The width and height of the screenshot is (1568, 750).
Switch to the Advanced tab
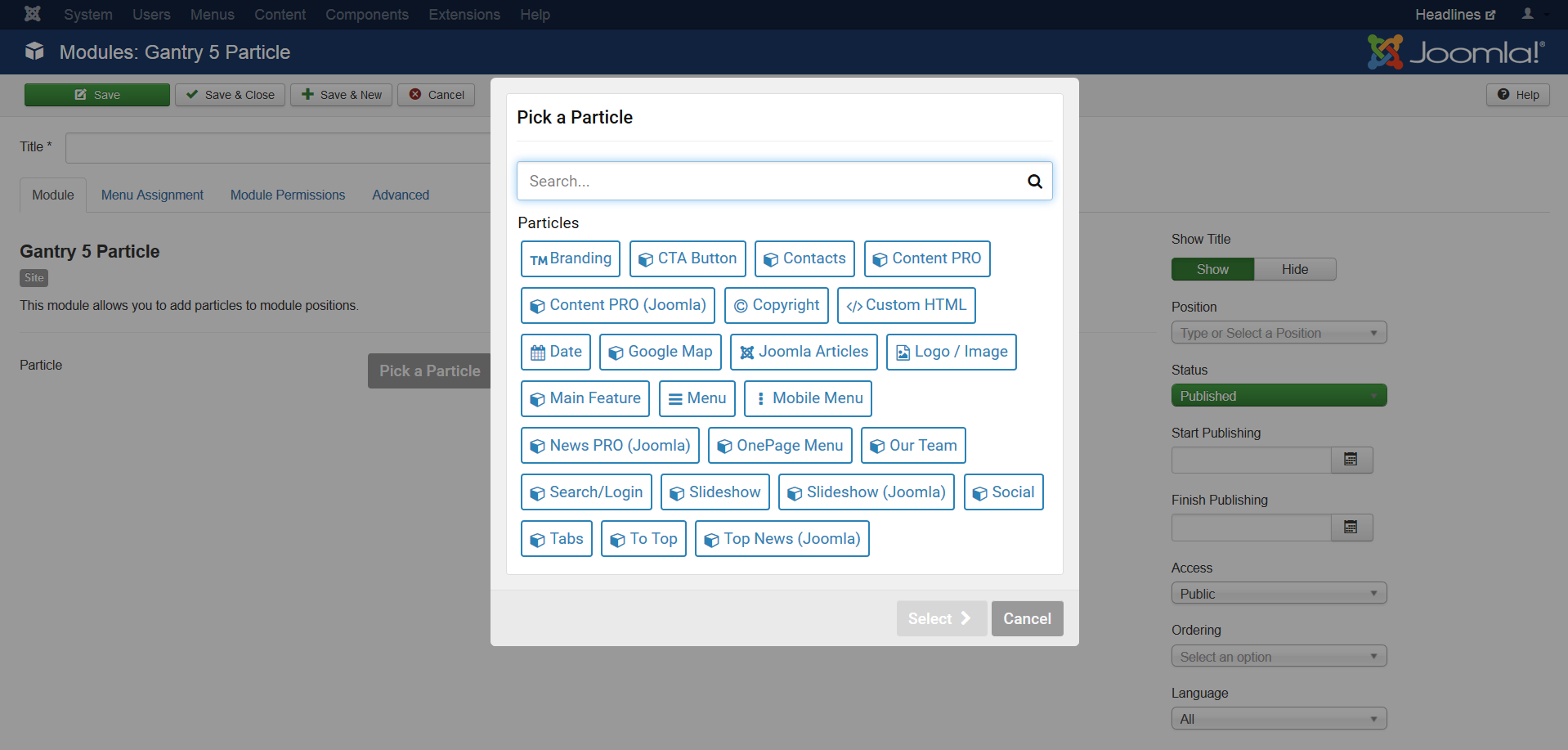tap(401, 195)
